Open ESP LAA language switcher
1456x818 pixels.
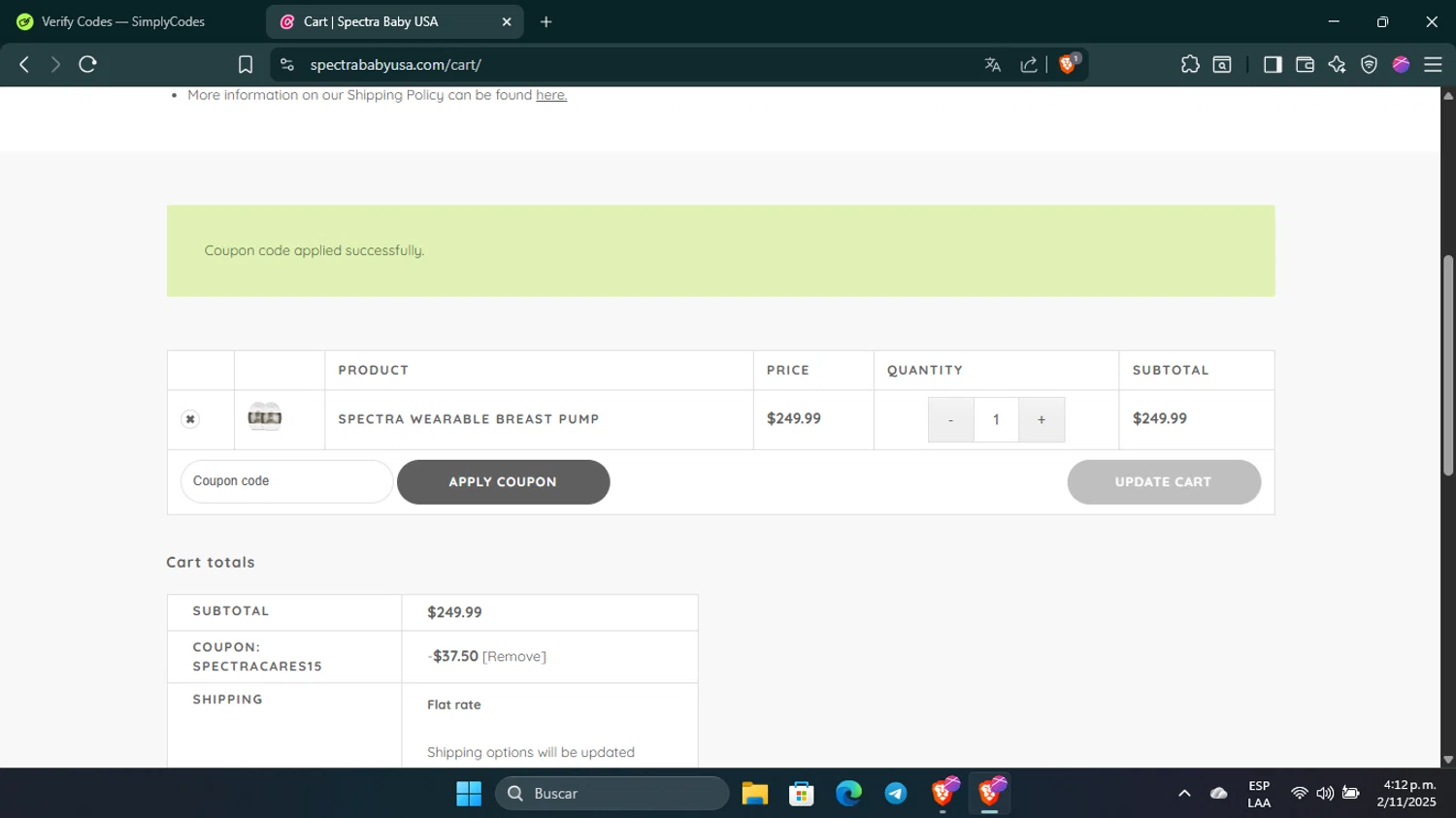point(1259,794)
